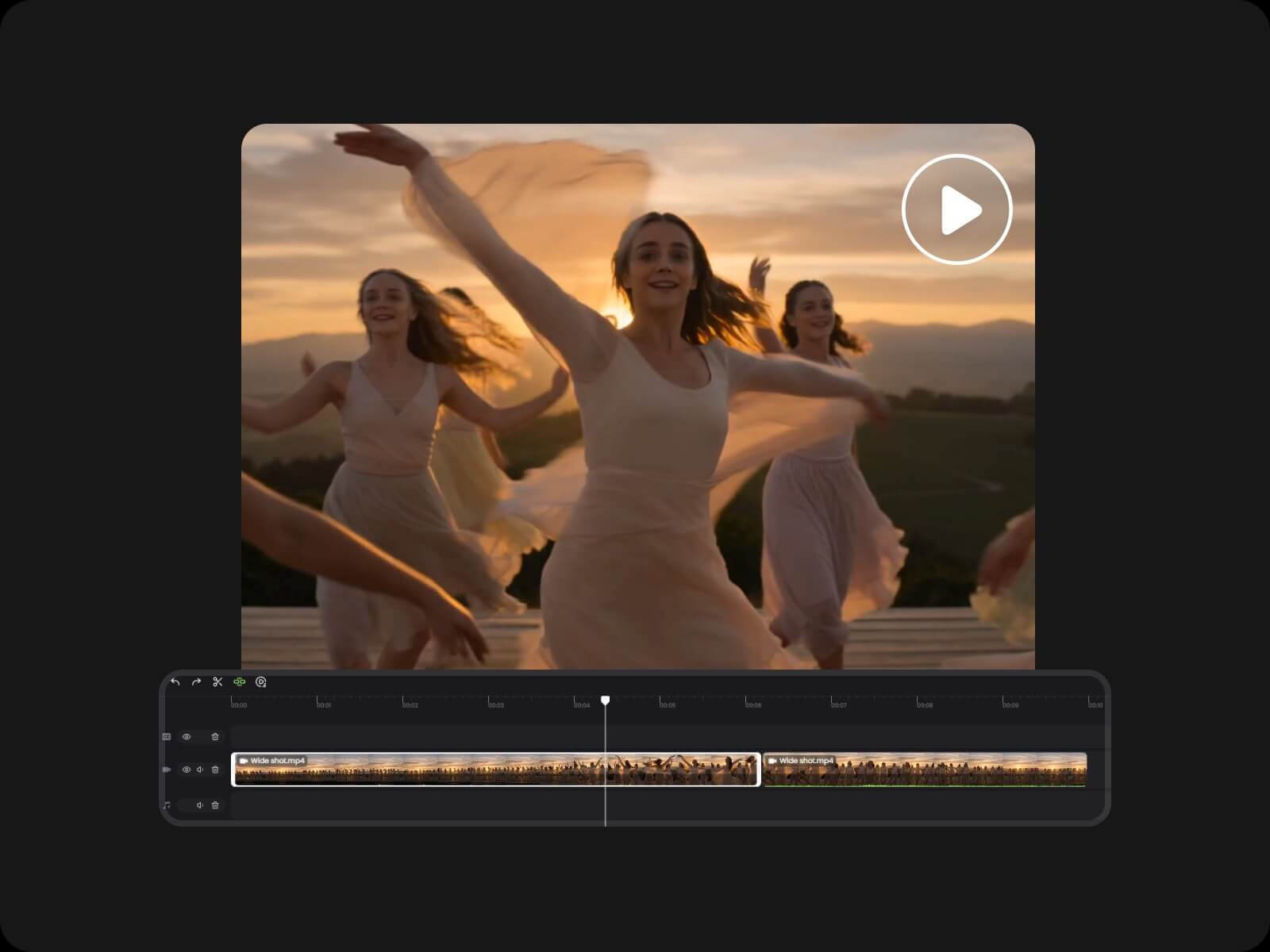Select the second Wide shot.mp4 clip
The image size is (1270, 952).
point(925,770)
